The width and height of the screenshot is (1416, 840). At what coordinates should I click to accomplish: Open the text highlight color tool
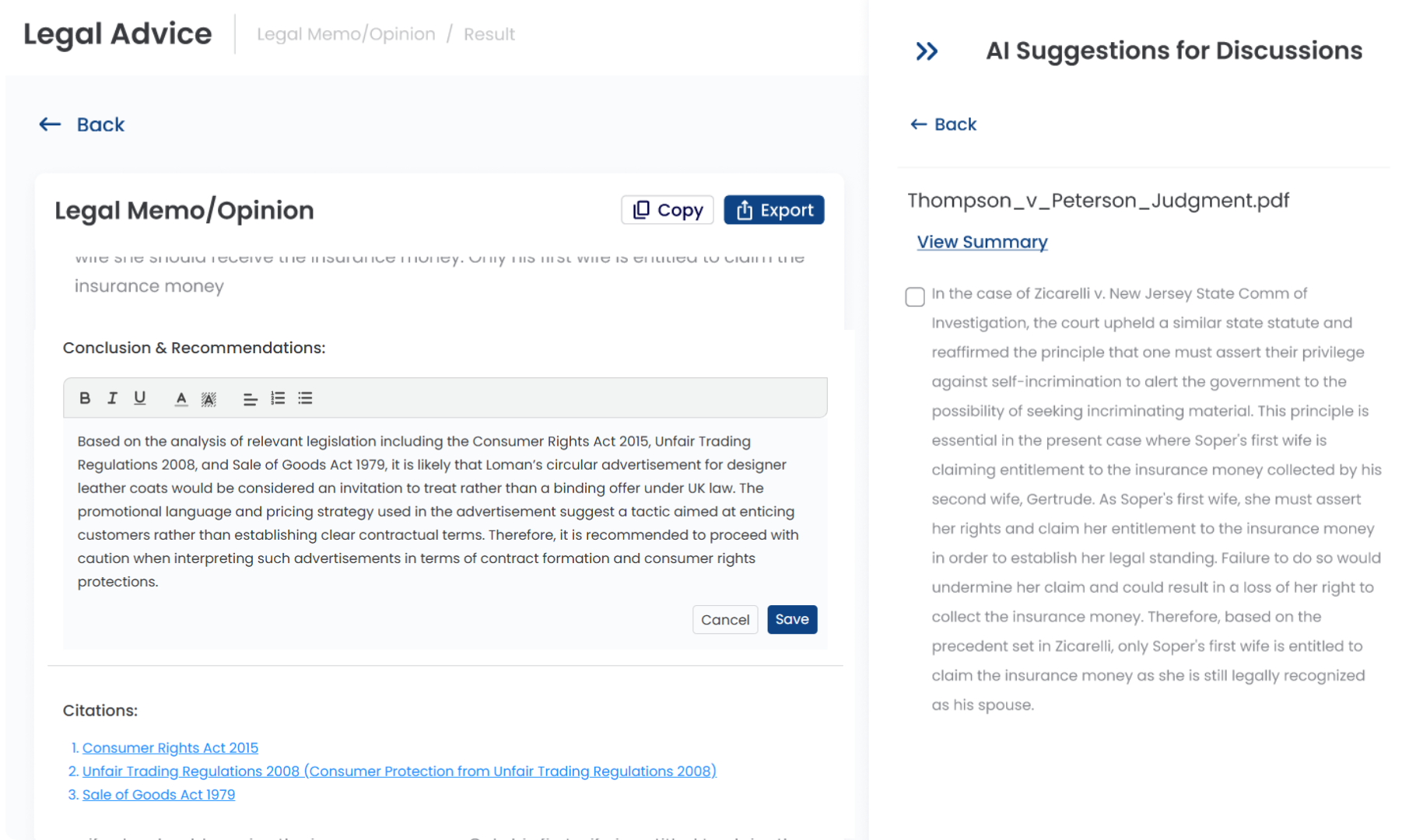[209, 399]
